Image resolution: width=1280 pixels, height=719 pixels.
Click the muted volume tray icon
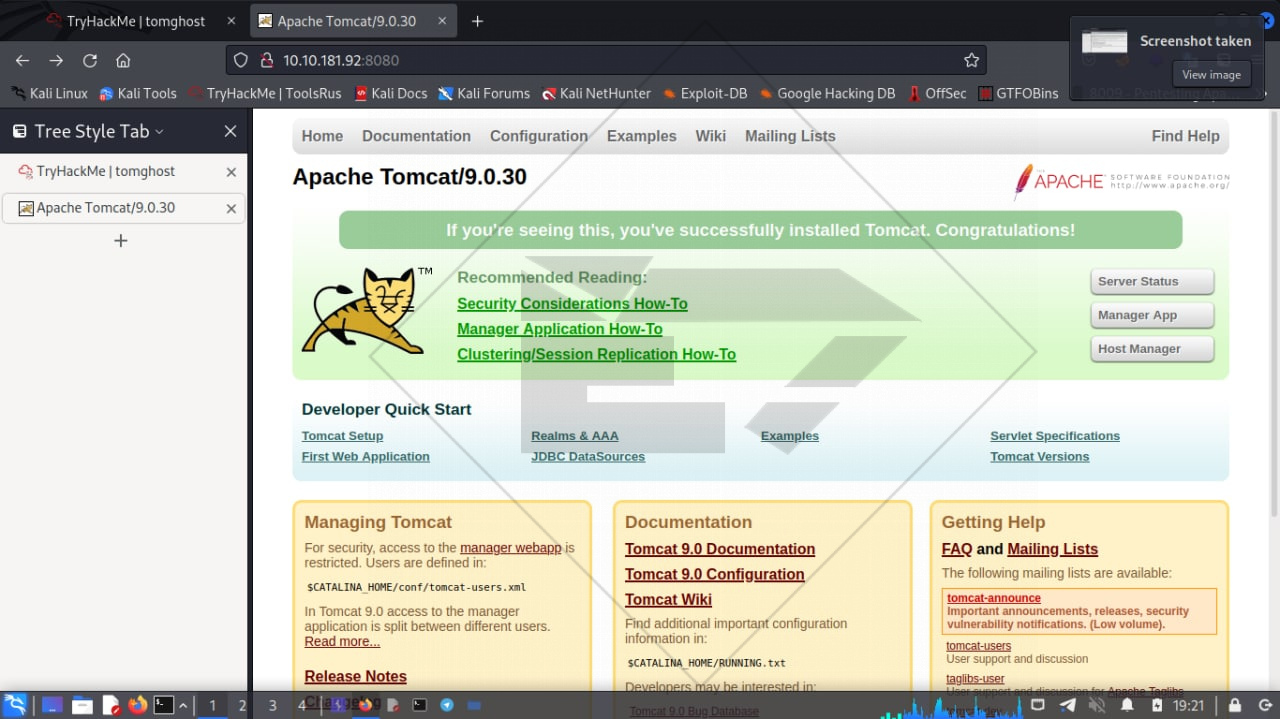click(x=1097, y=705)
